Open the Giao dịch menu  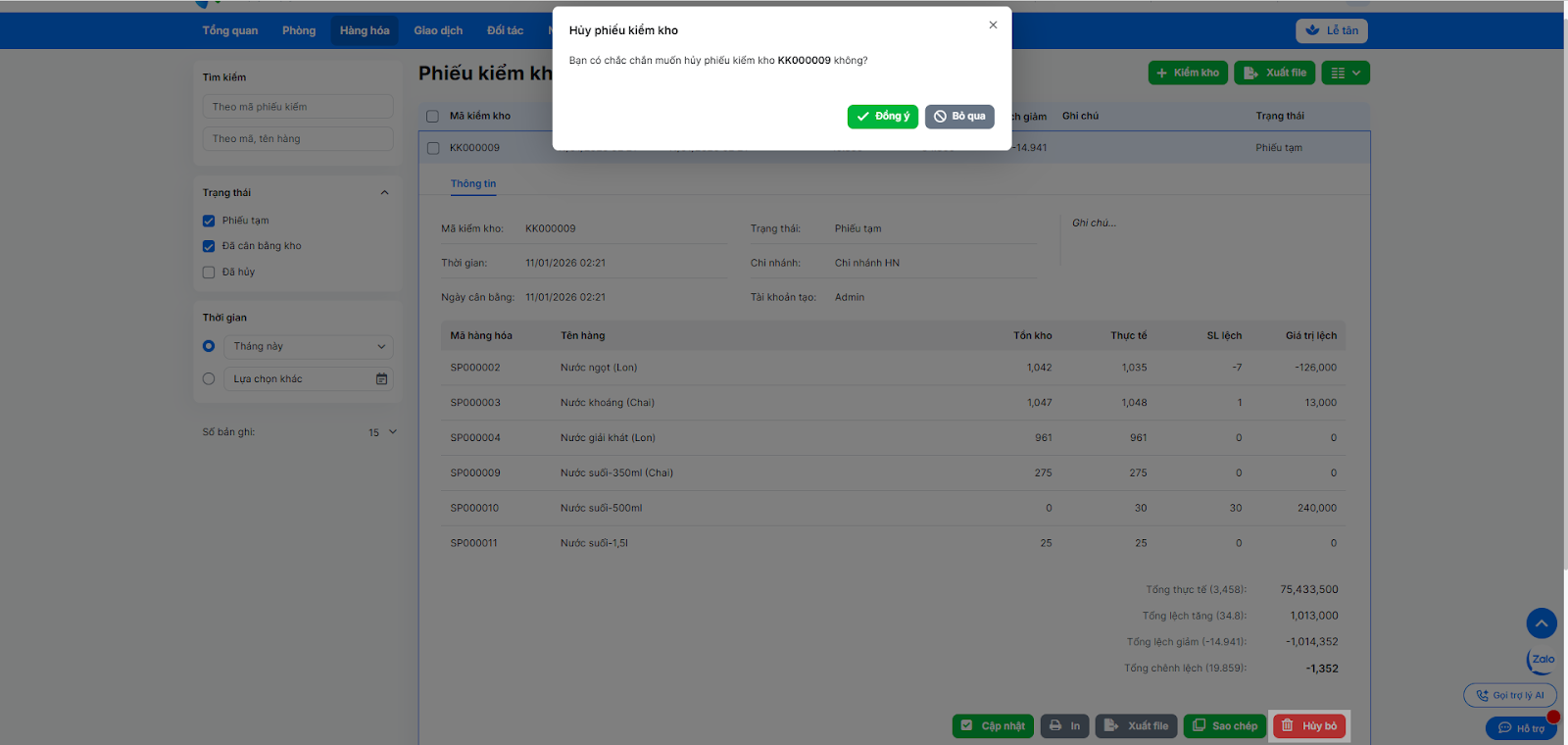438,31
